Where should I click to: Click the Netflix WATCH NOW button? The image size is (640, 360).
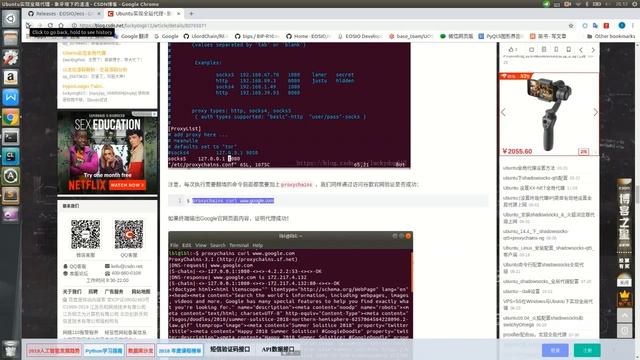coord(127,185)
